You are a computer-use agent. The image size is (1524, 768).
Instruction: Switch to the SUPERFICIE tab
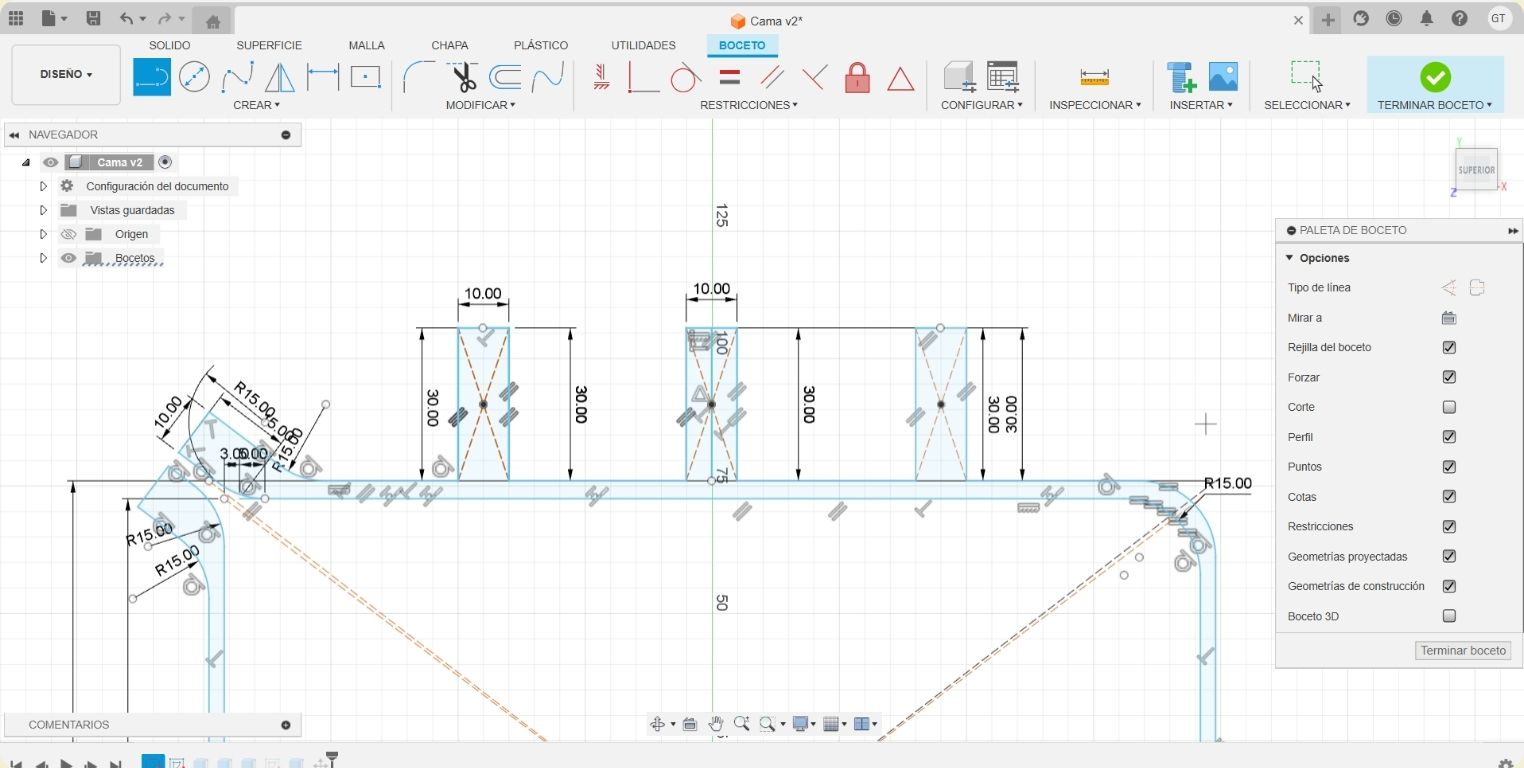(x=269, y=45)
